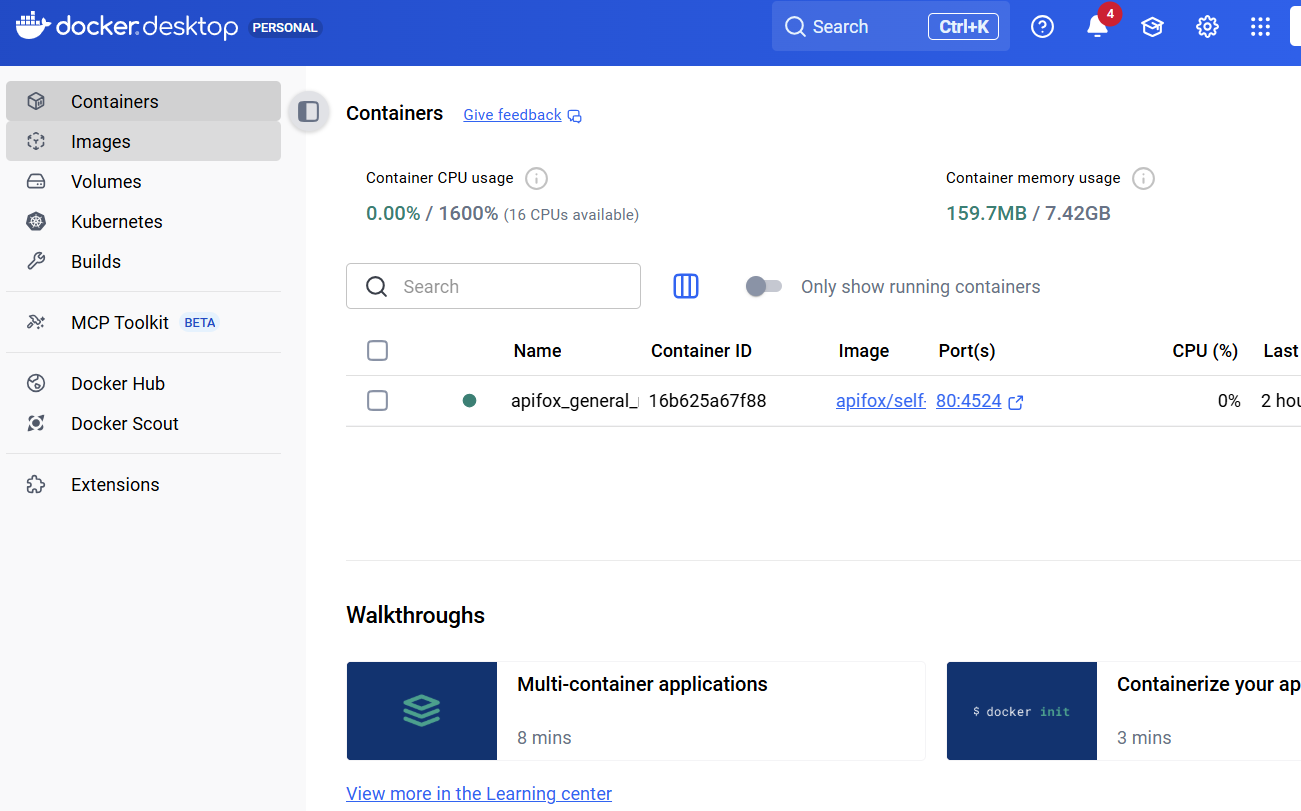The width and height of the screenshot is (1301, 811).
Task: Open Extensions from the sidebar
Action: [x=143, y=484]
